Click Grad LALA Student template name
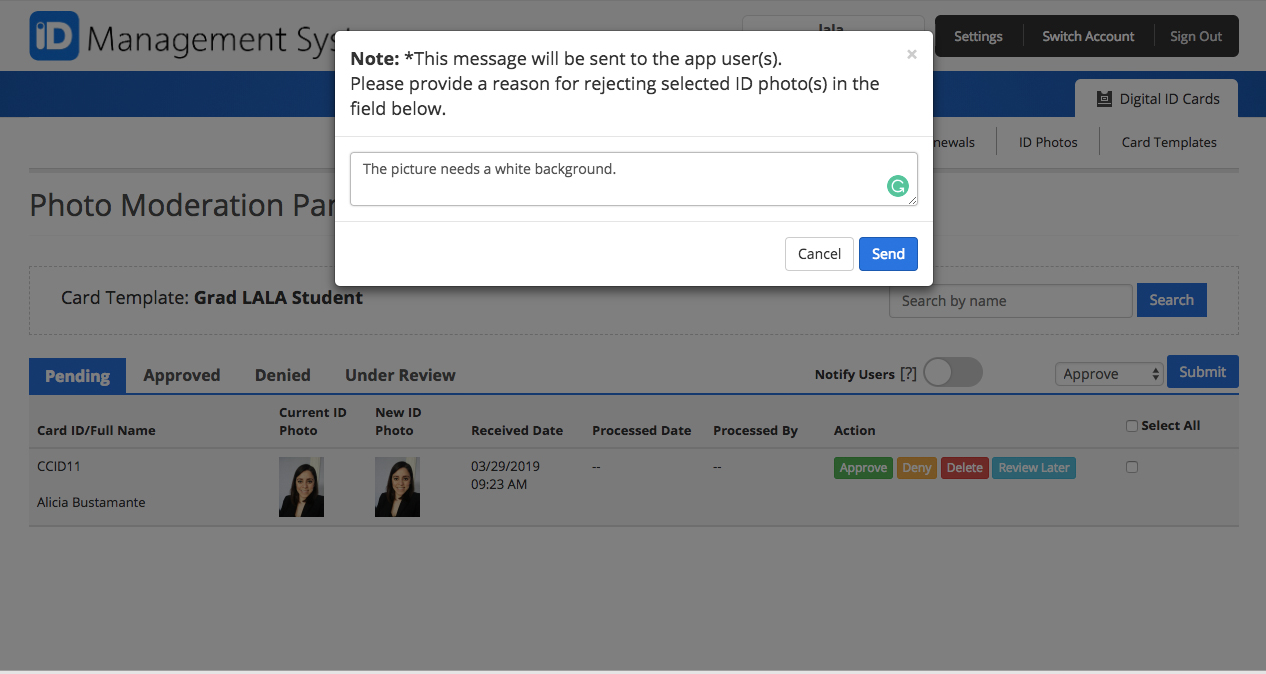The image size is (1266, 674). coord(278,297)
